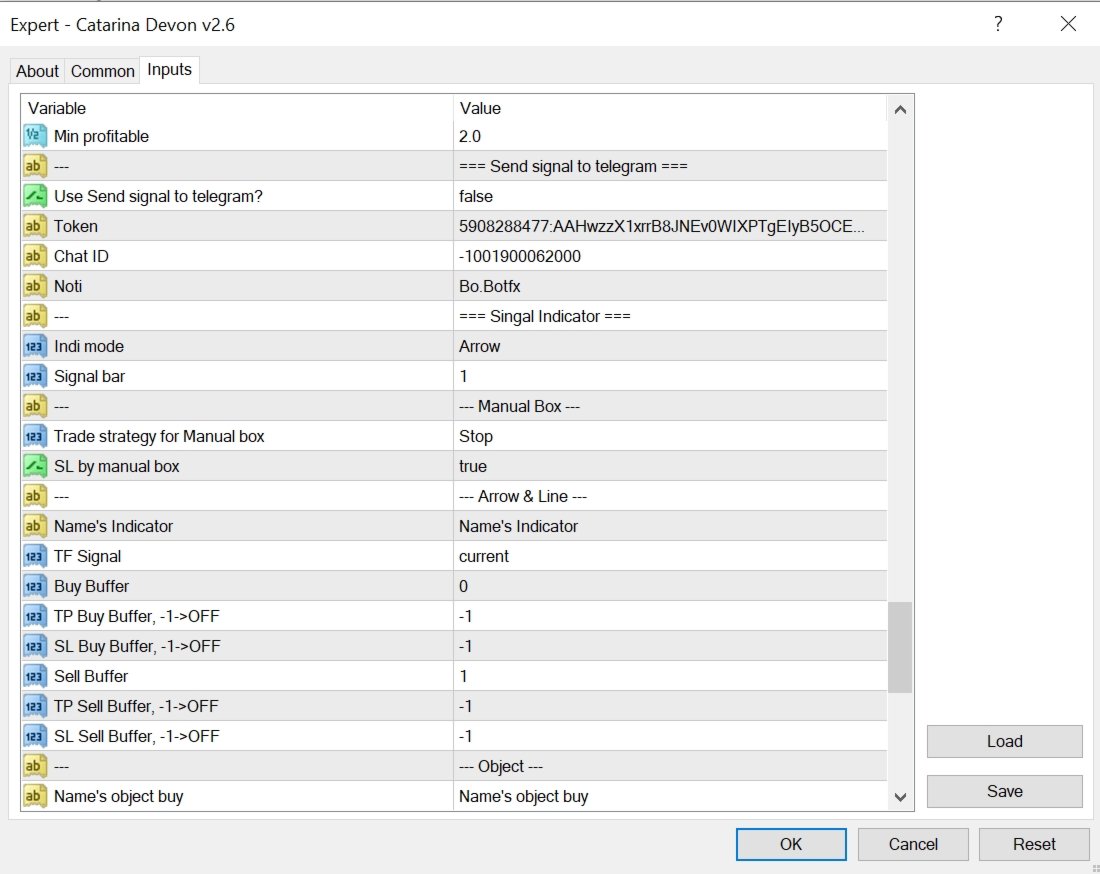
Task: Click the vertical scrollbar thumb
Action: 900,647
